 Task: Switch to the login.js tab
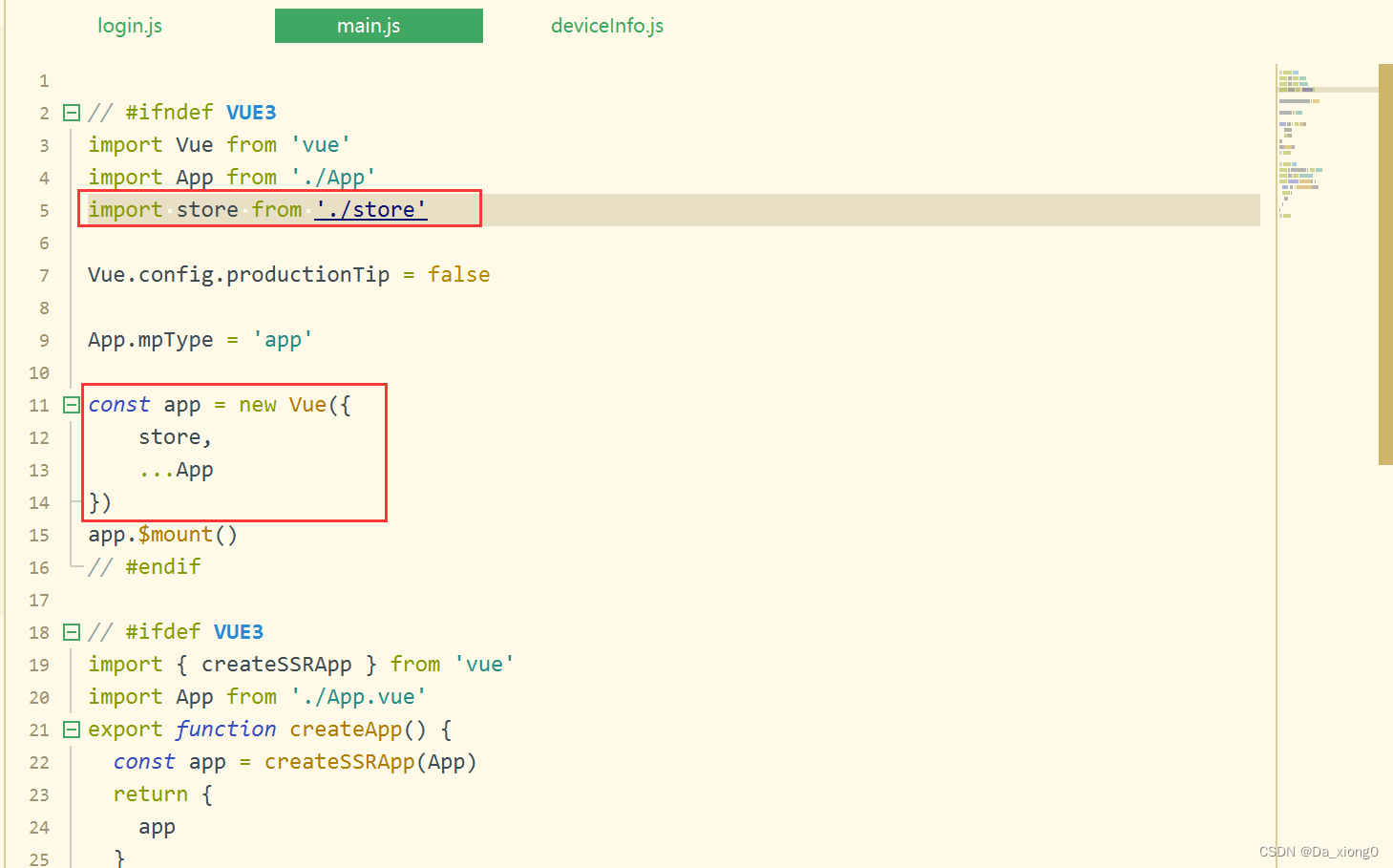tap(130, 26)
